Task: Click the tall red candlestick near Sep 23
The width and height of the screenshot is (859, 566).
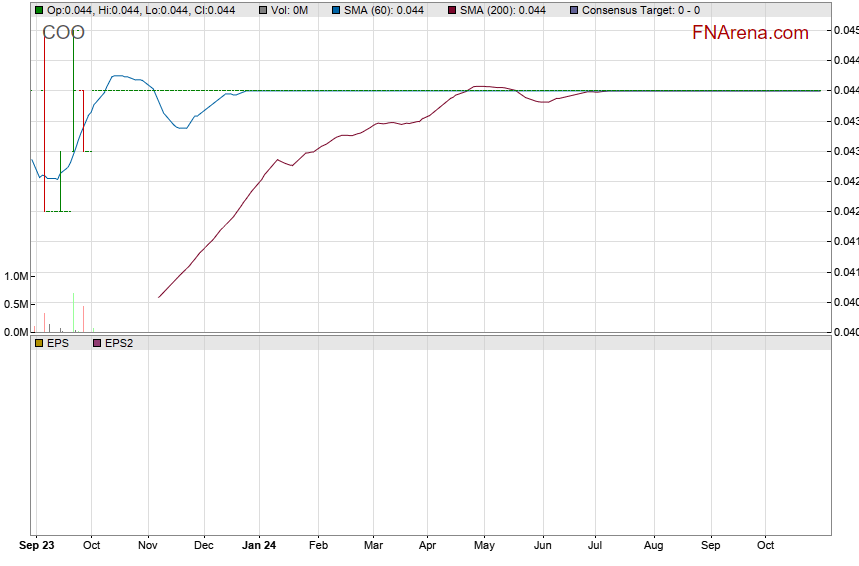Action: coord(44,120)
